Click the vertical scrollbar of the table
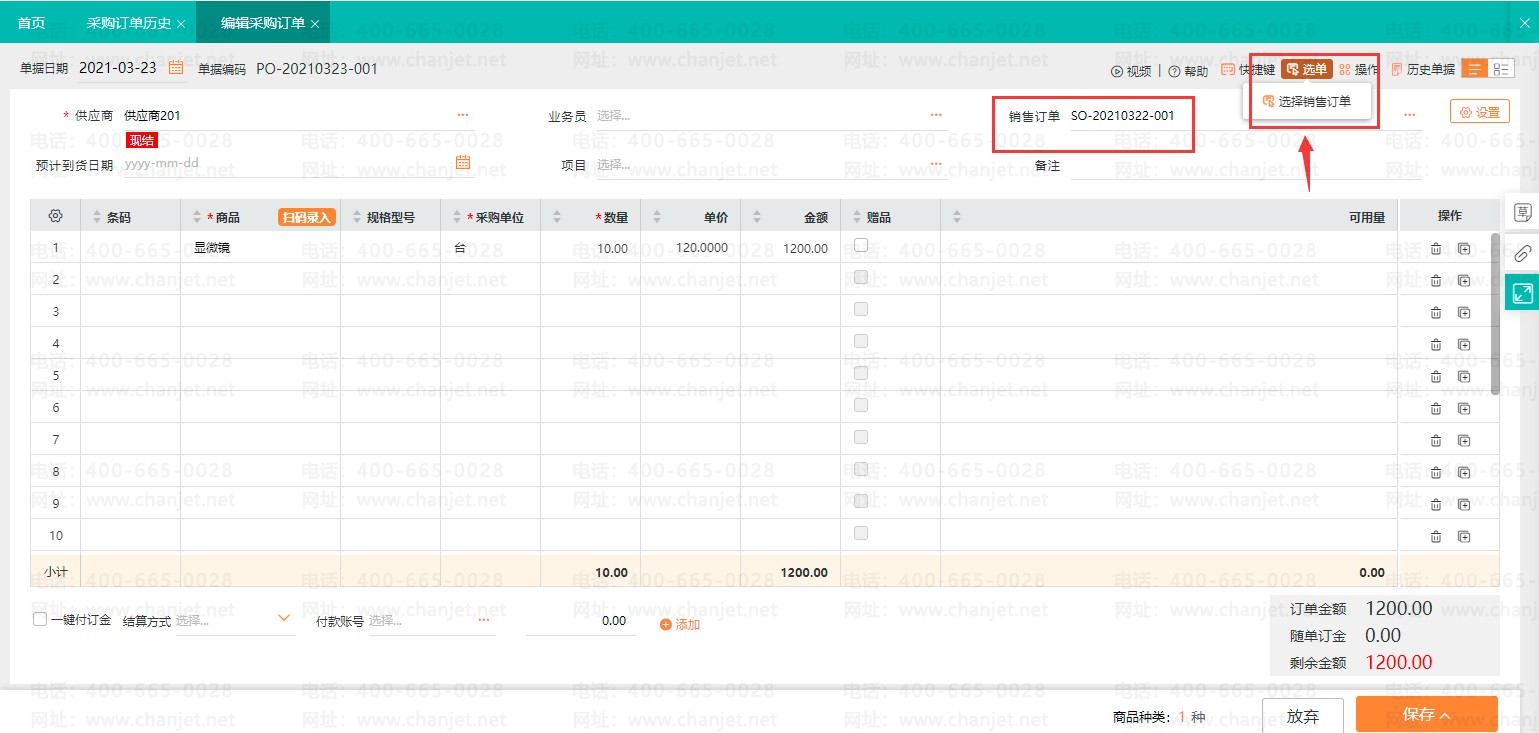 coord(1495,315)
